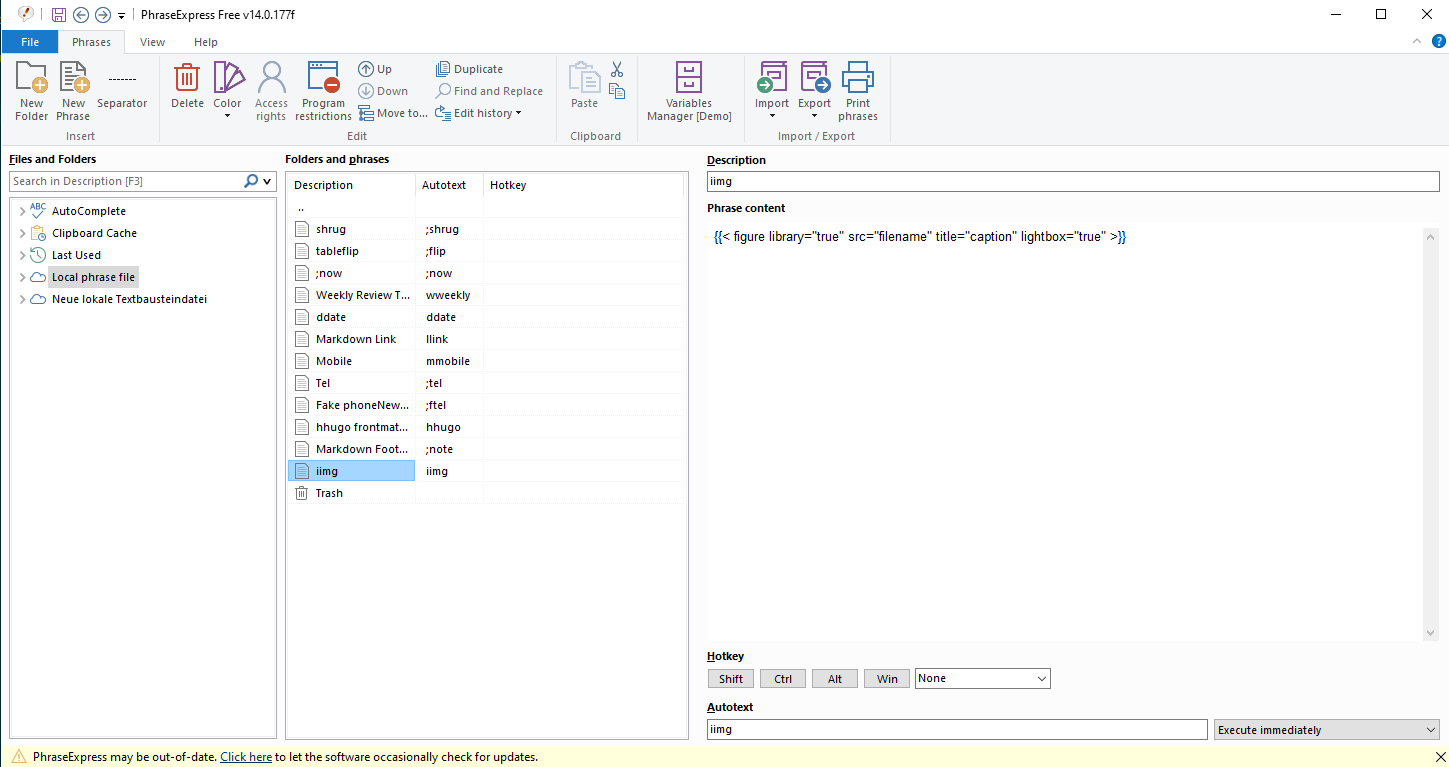The height and width of the screenshot is (767, 1449).
Task: Toggle the Win hotkey modifier
Action: 887,679
